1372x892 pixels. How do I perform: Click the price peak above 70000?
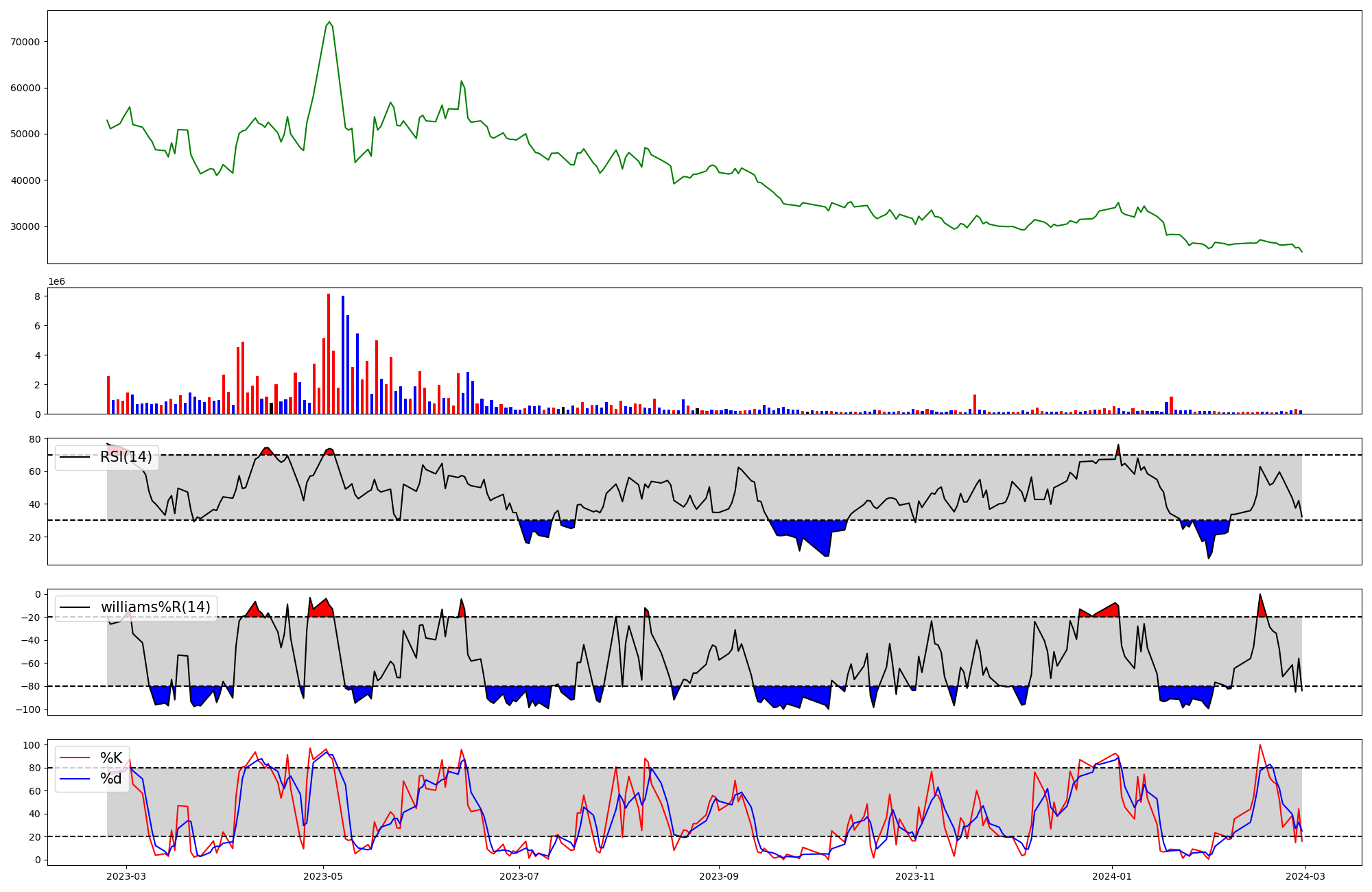[329, 23]
